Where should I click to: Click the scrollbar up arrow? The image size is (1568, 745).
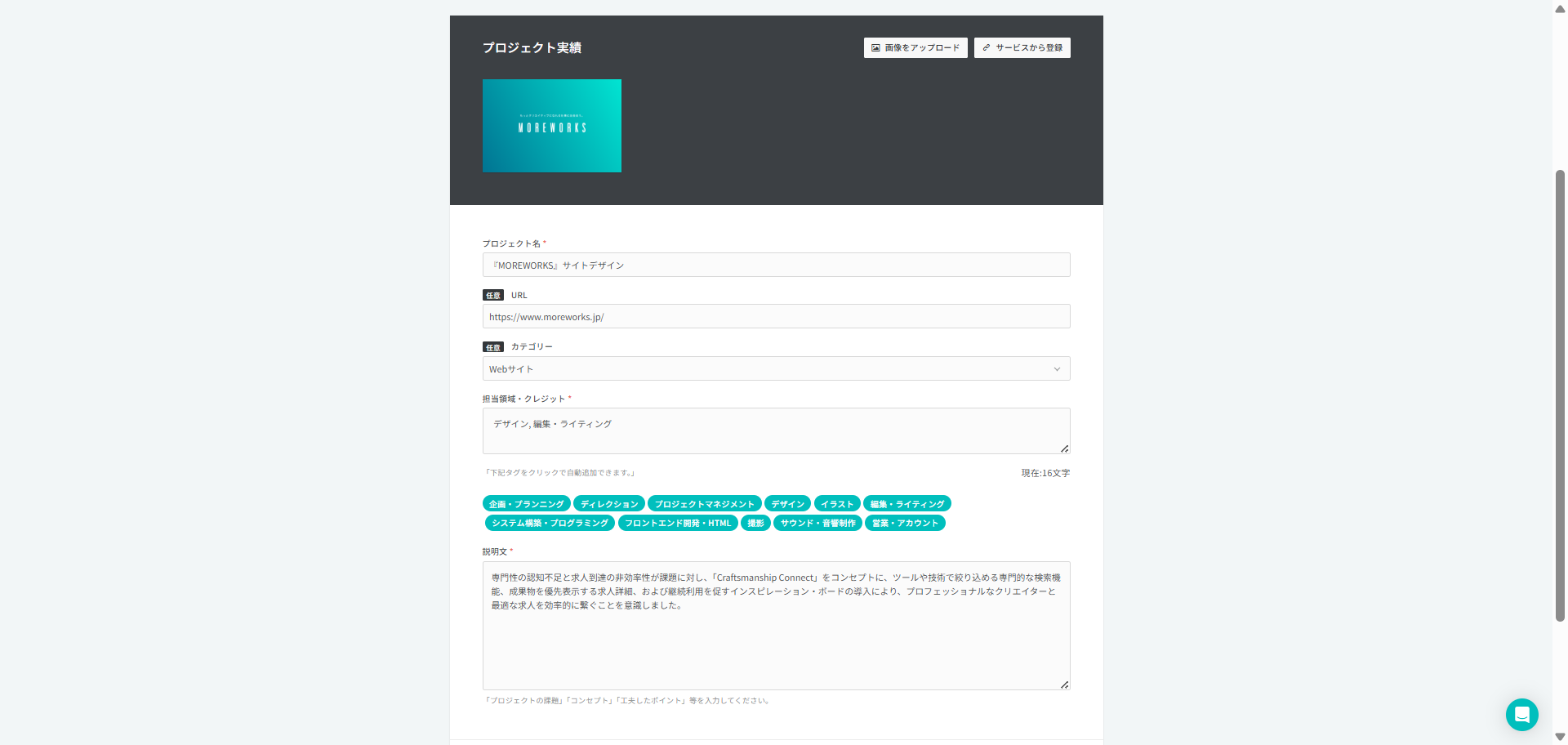click(1560, 9)
